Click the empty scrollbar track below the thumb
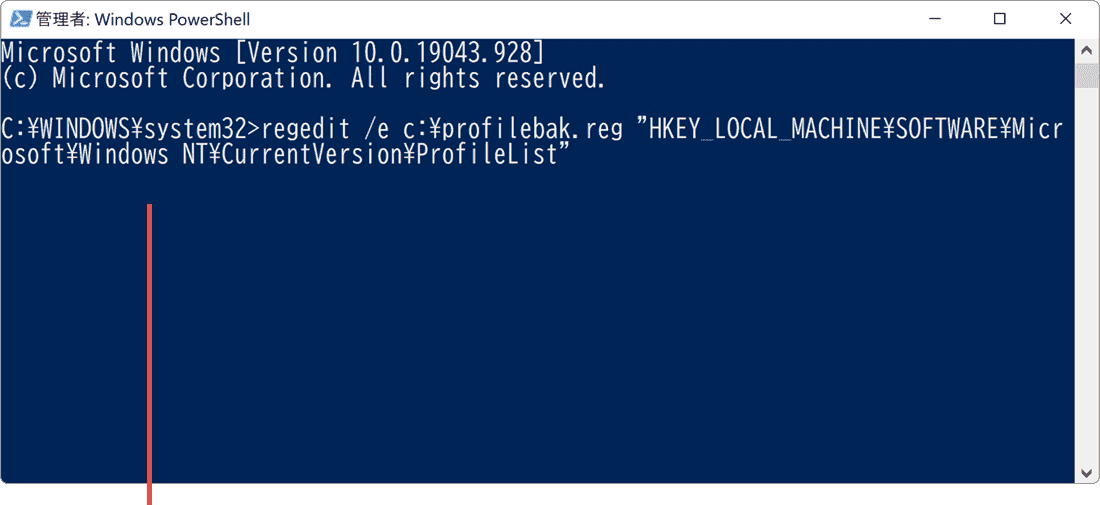Screen dimensions: 1100x505 pyautogui.click(x=1087, y=274)
